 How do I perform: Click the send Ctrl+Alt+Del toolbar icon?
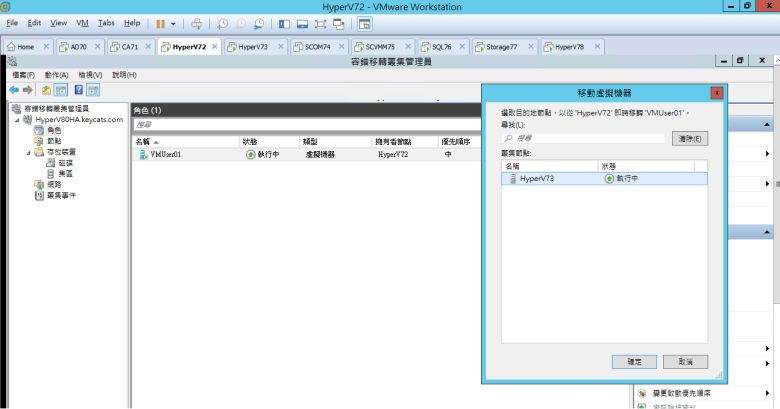coord(196,22)
